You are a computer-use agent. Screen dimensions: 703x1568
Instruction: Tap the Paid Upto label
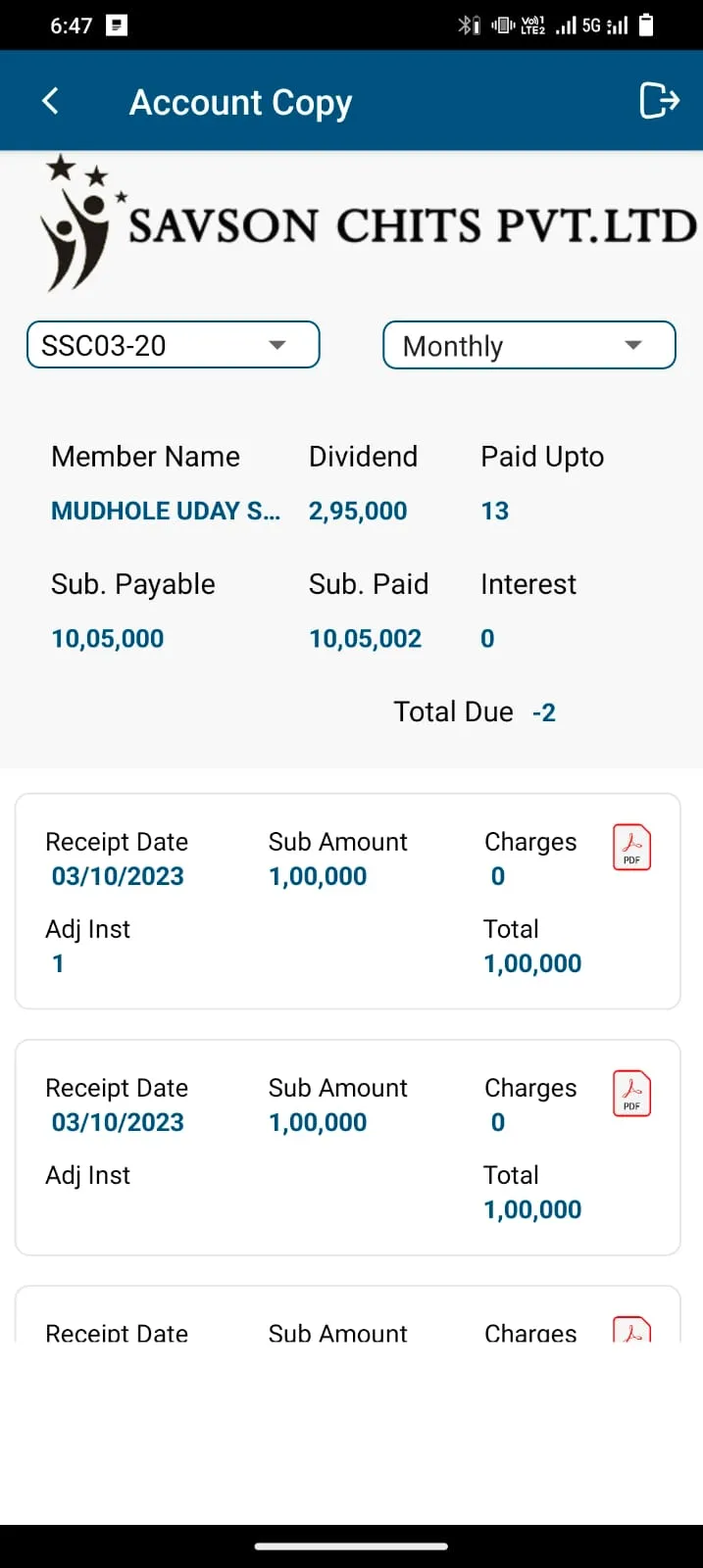542,458
